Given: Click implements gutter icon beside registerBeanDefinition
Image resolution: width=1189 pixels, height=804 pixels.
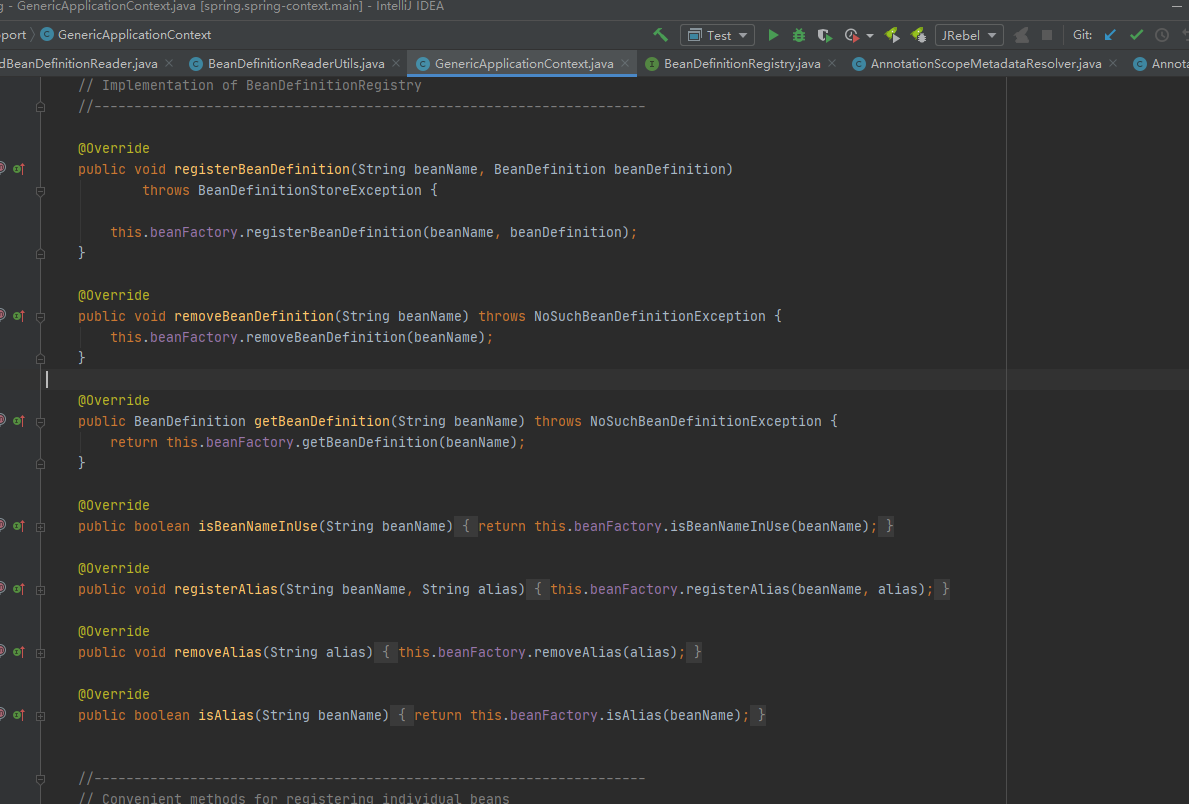Looking at the screenshot, I should click(18, 169).
